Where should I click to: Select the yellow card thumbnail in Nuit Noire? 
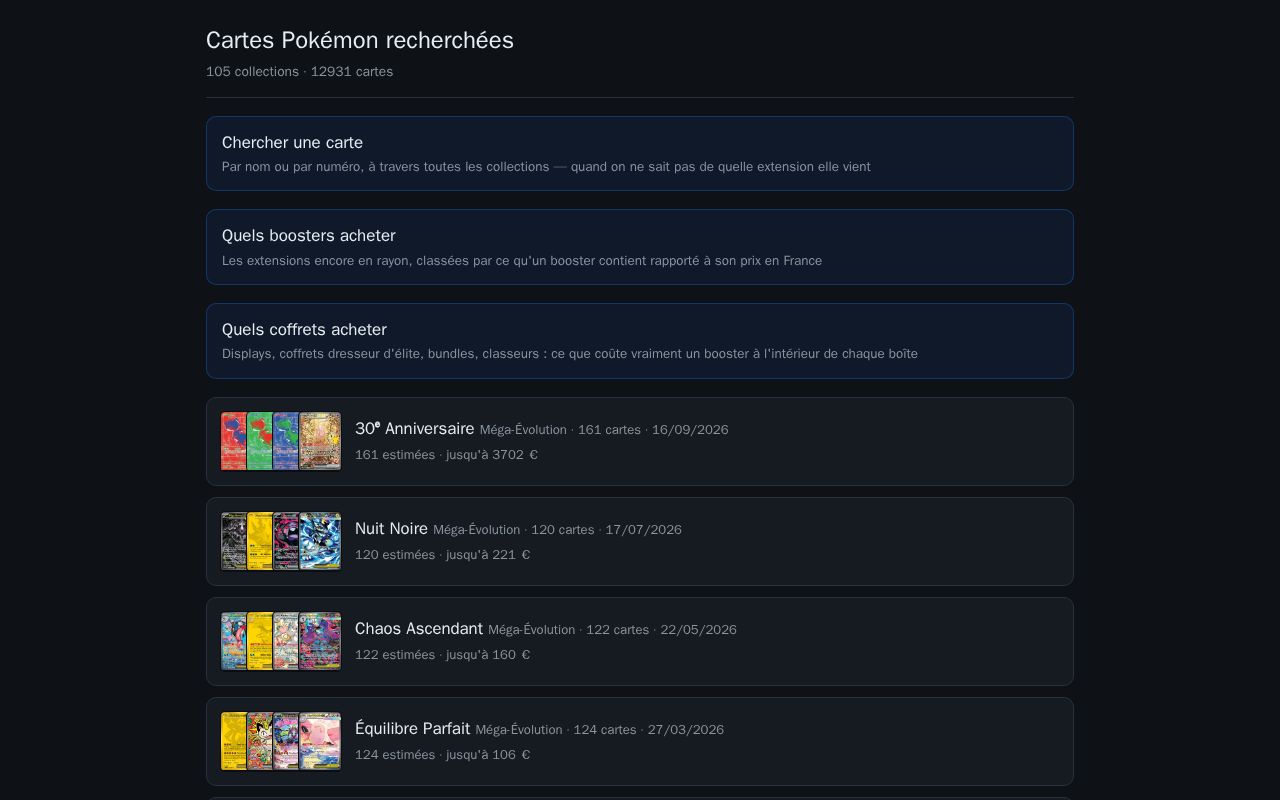260,541
